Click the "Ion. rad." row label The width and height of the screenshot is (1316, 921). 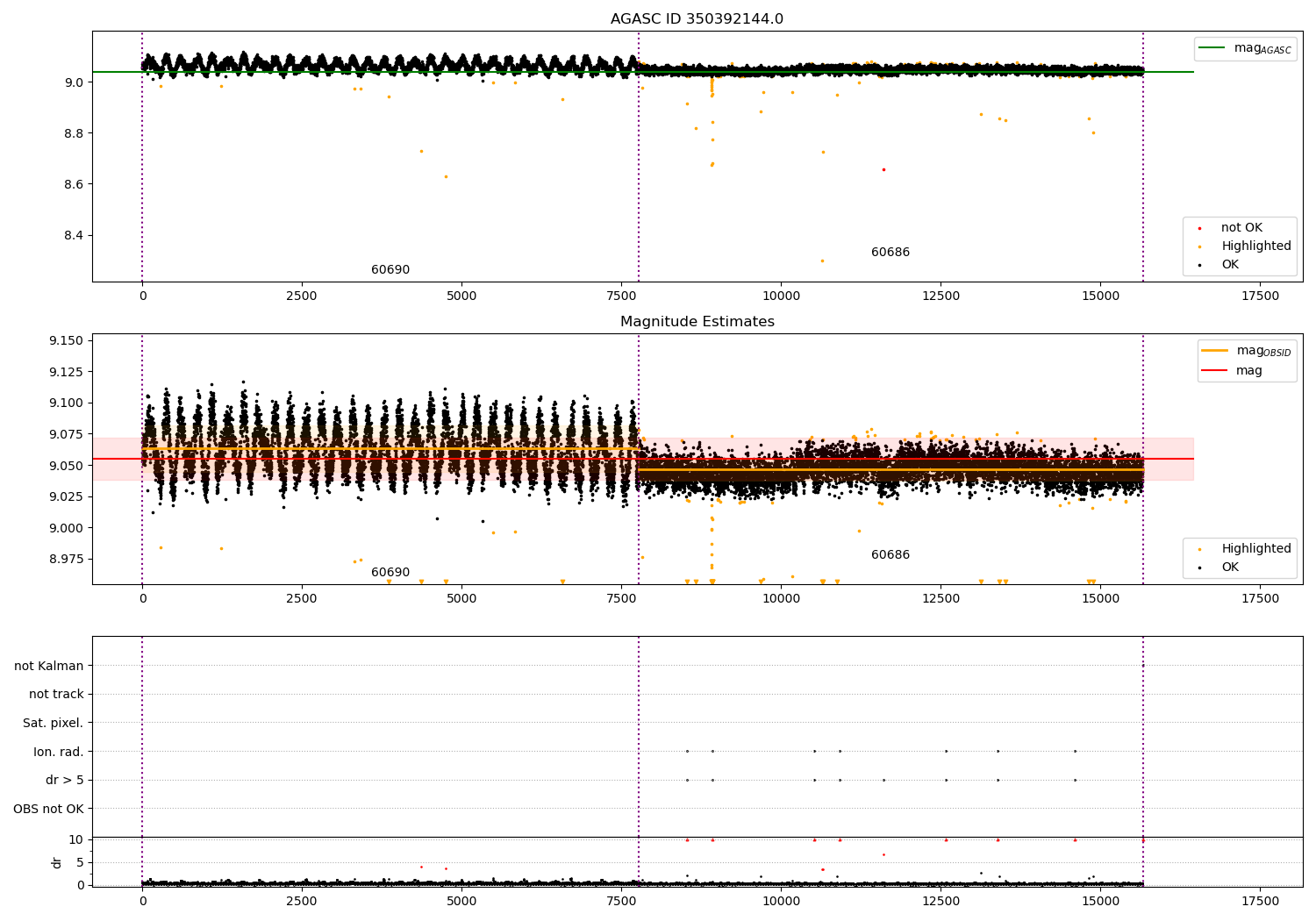pyautogui.click(x=59, y=752)
